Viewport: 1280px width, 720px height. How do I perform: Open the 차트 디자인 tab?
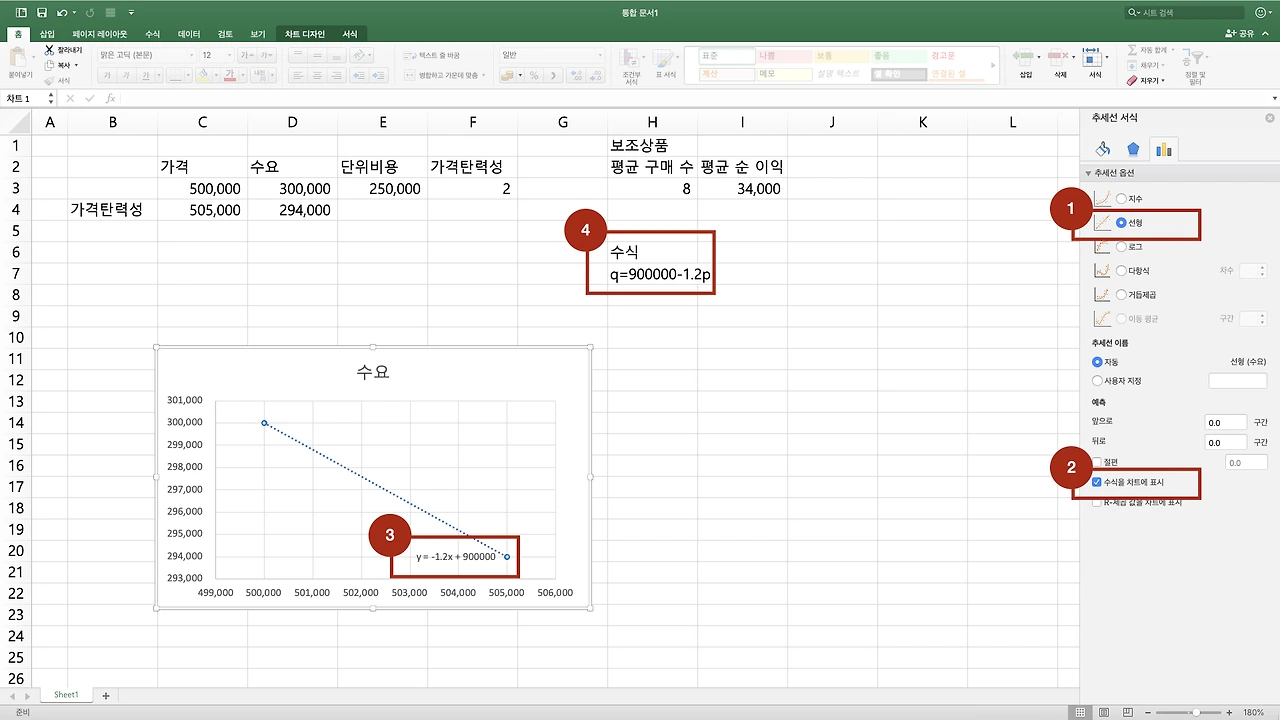pyautogui.click(x=304, y=34)
